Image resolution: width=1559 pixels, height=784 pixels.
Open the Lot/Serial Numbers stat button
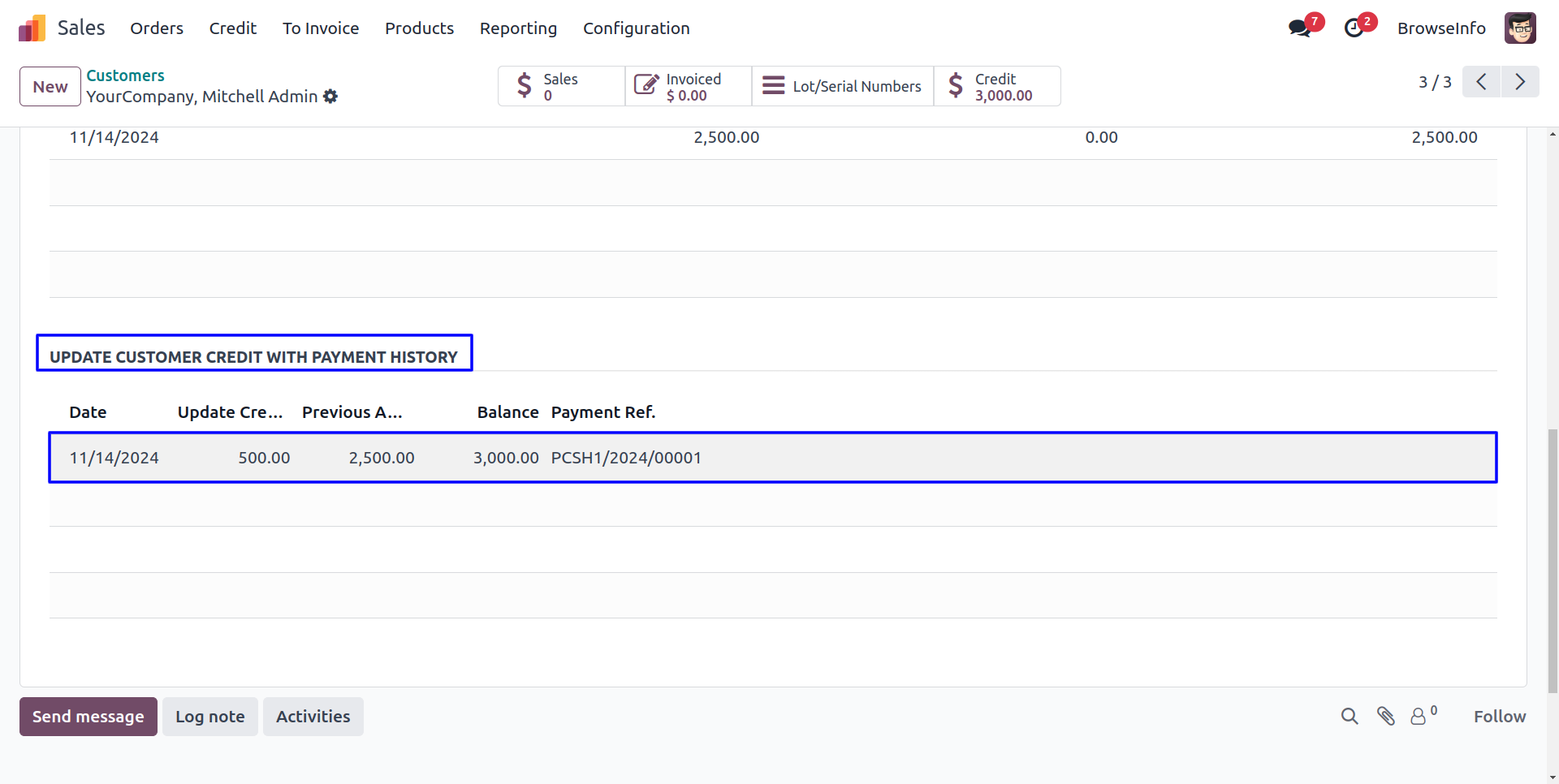point(843,86)
